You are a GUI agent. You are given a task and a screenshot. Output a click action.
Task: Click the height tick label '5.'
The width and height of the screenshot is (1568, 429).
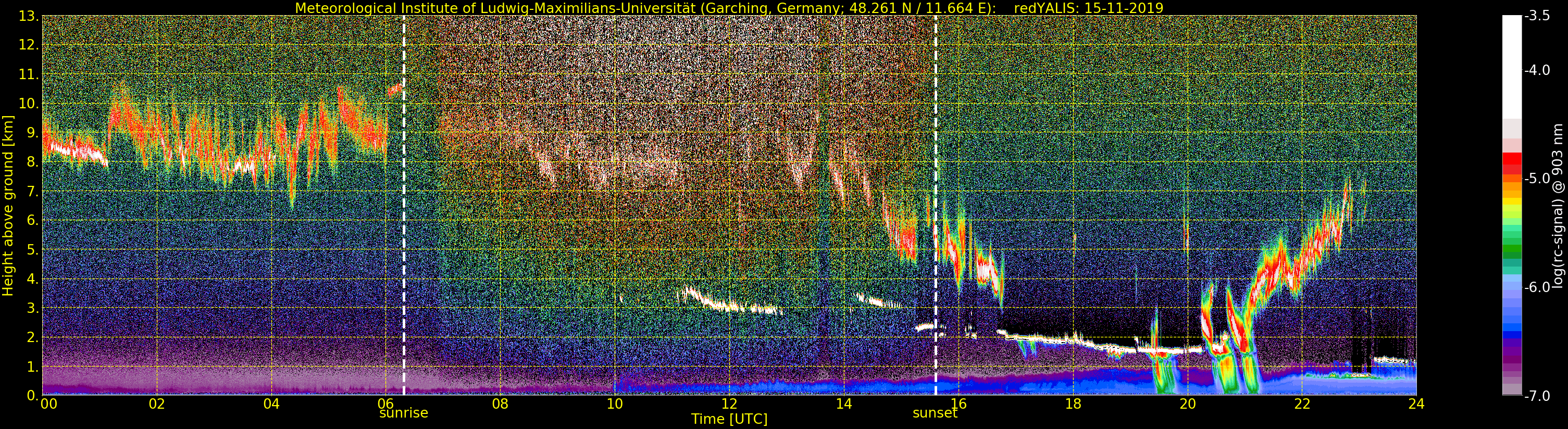point(33,249)
